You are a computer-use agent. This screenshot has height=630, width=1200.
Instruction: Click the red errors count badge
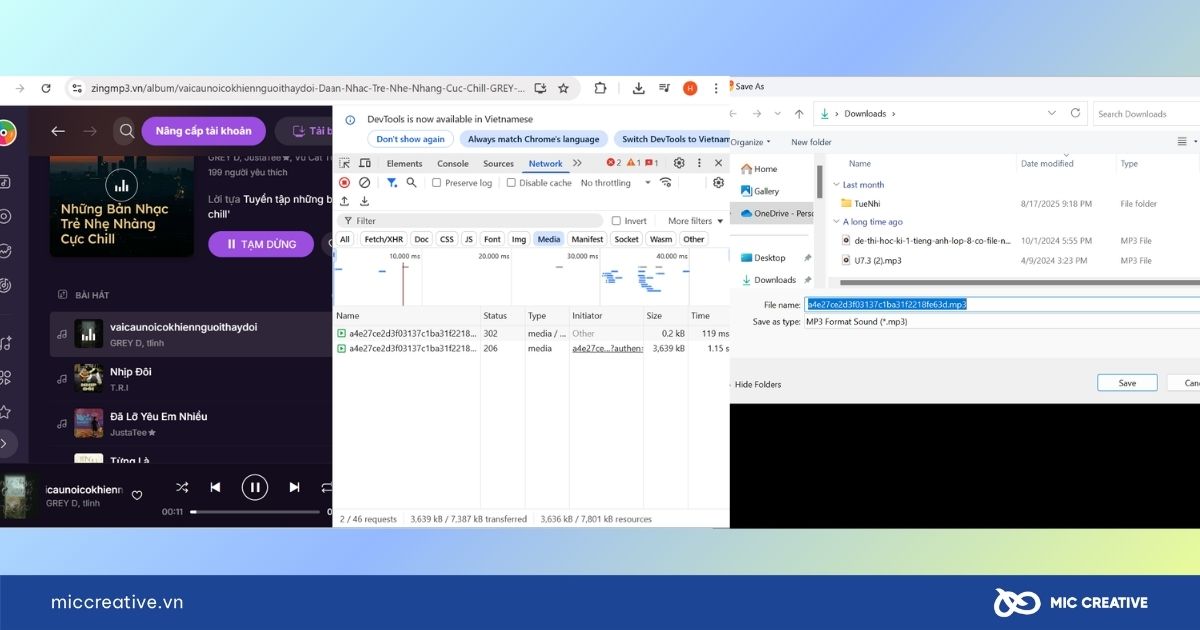point(614,163)
